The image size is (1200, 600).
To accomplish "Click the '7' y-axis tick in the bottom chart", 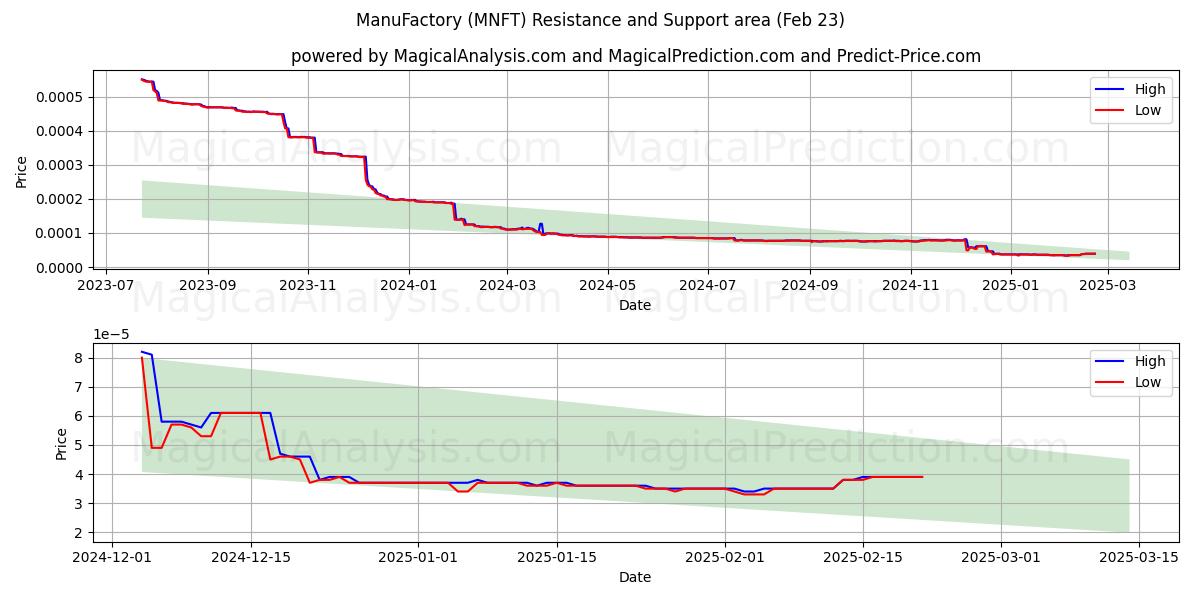I will [x=81, y=387].
